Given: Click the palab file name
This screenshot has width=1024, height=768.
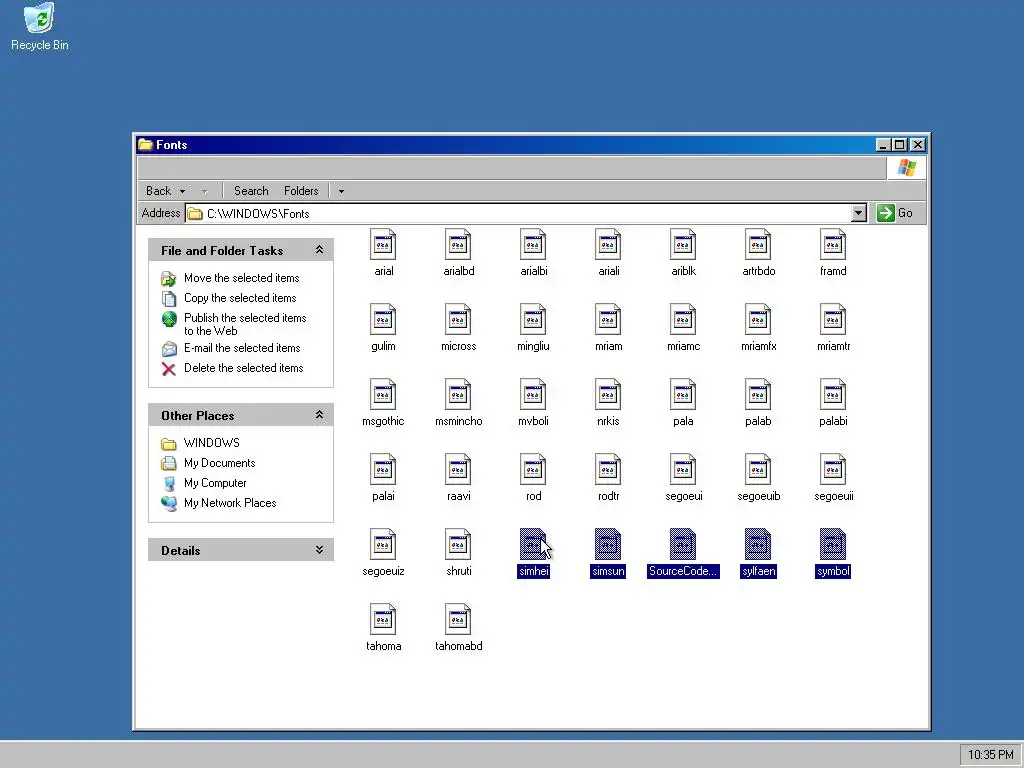Looking at the screenshot, I should [758, 421].
